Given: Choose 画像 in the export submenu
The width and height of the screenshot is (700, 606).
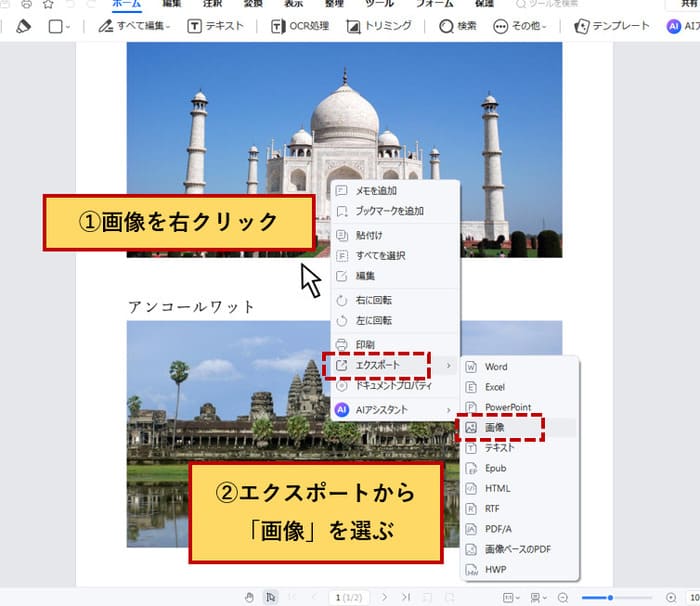Looking at the screenshot, I should click(x=495, y=427).
